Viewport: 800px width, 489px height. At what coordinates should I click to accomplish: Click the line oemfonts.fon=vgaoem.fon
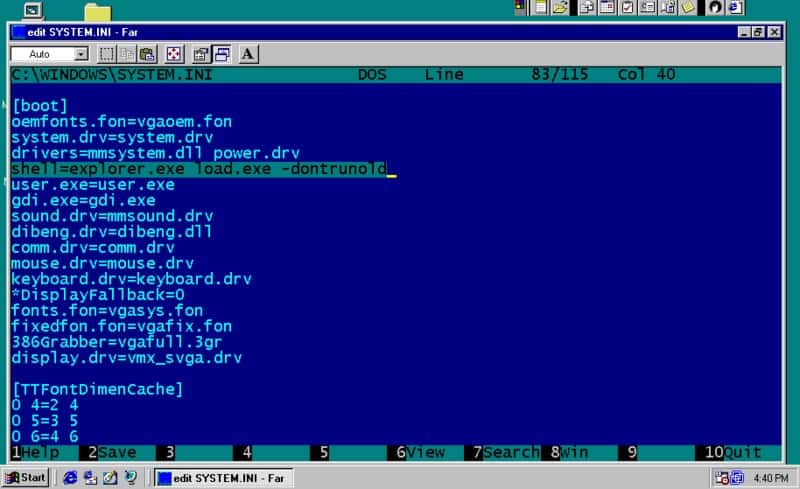[x=121, y=121]
